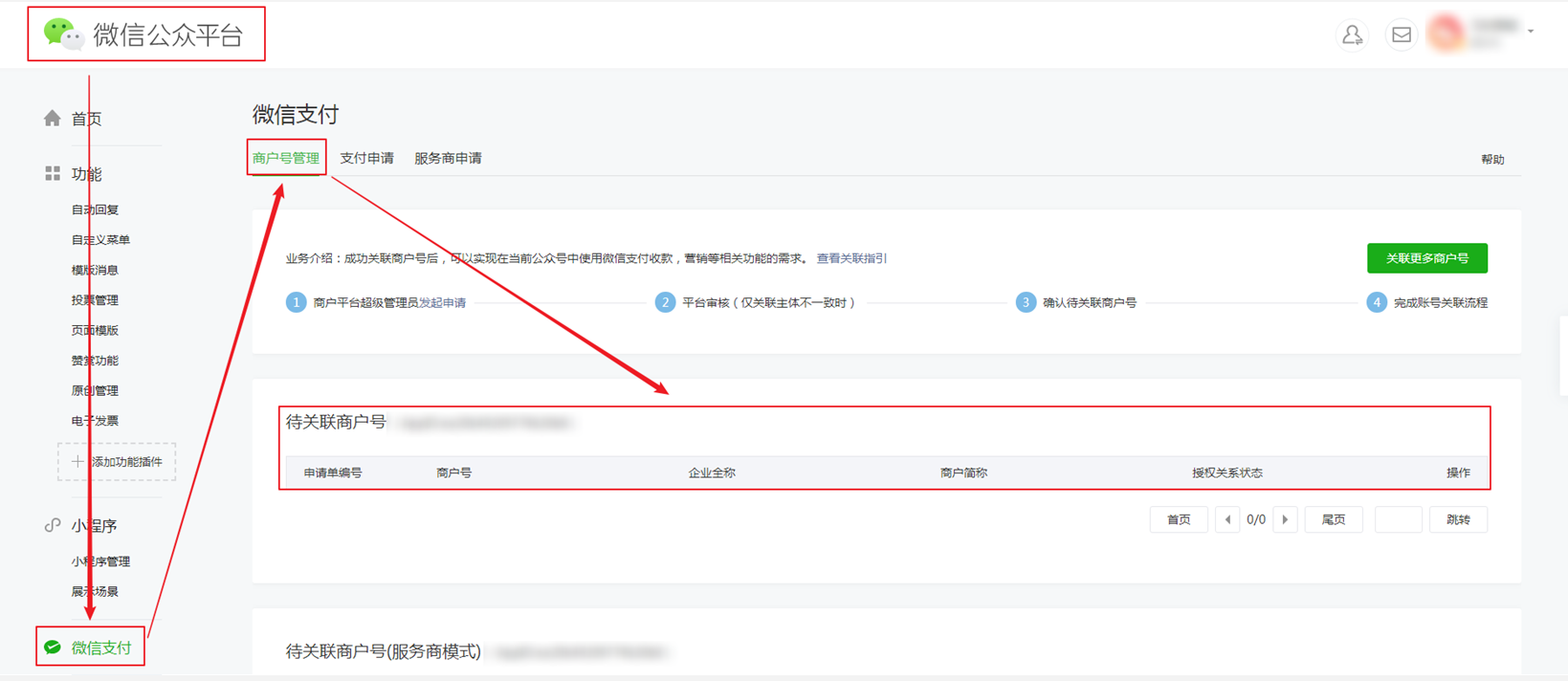1568x681 pixels.
Task: Click the house icon beside 首页
Action: (x=53, y=118)
